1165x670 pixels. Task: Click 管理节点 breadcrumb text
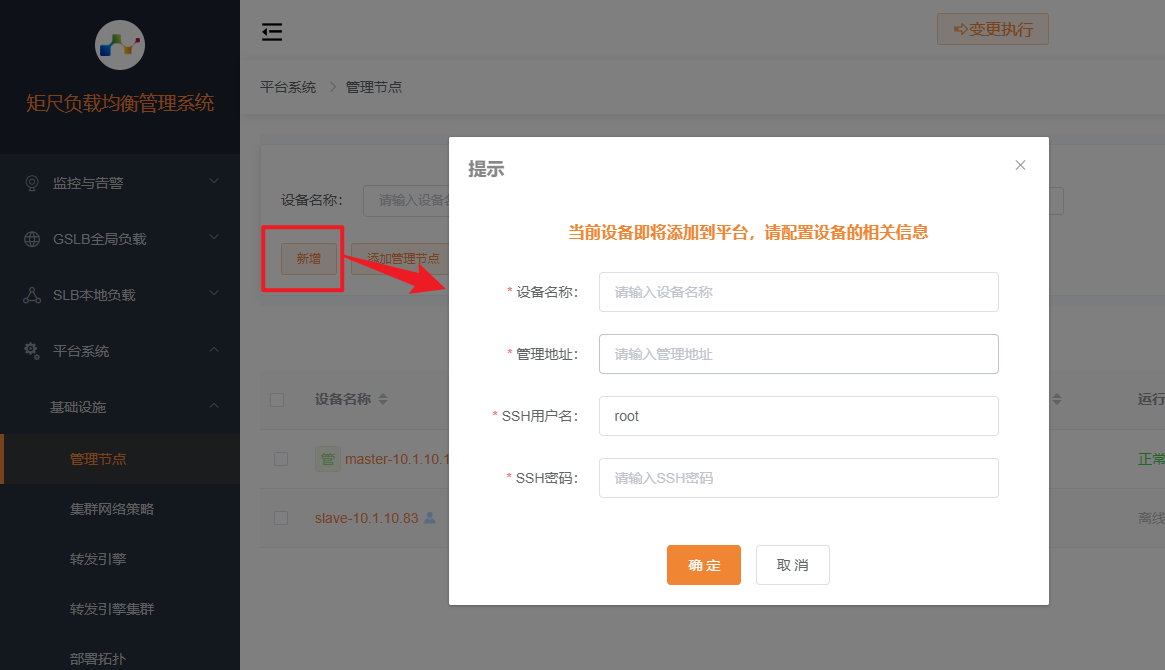(374, 87)
